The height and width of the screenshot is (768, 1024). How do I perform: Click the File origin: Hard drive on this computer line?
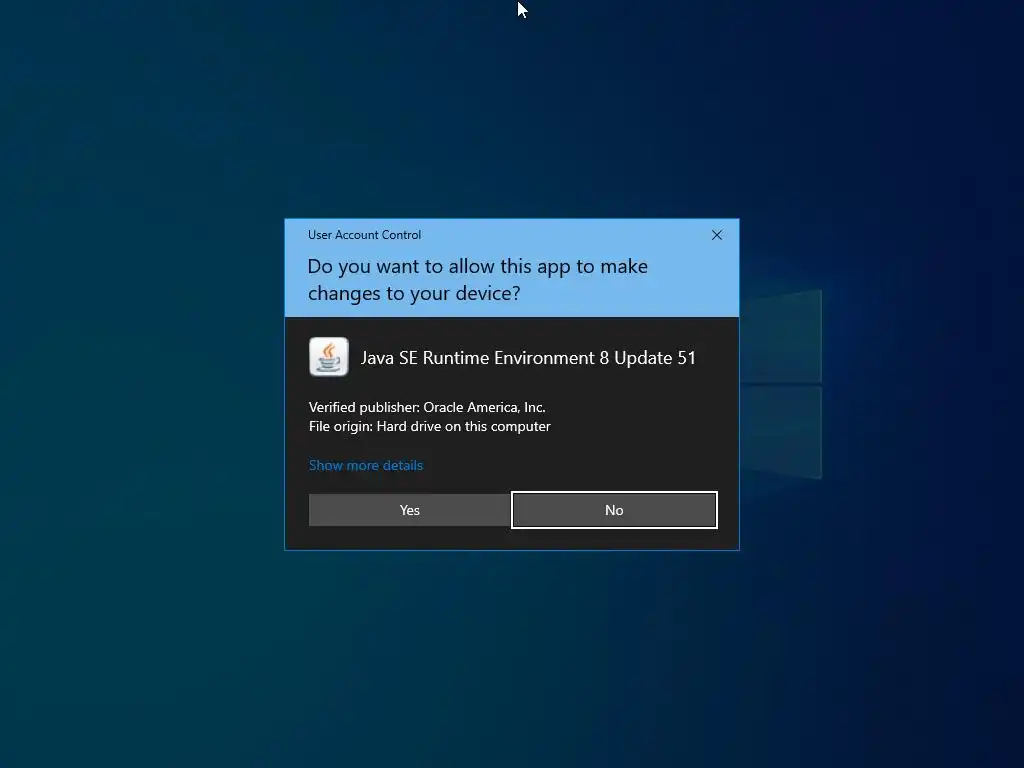[430, 426]
